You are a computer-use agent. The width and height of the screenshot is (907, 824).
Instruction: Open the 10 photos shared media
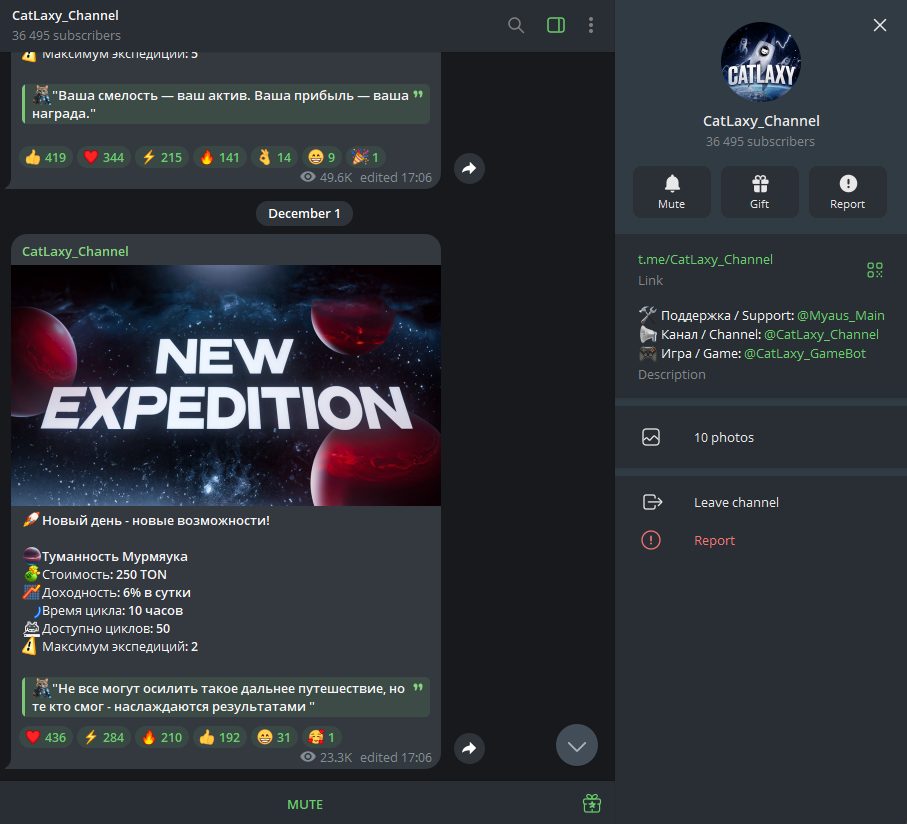tap(724, 437)
